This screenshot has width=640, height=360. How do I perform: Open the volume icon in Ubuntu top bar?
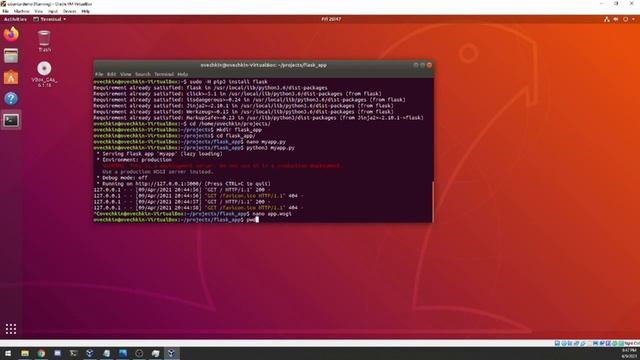(616, 19)
